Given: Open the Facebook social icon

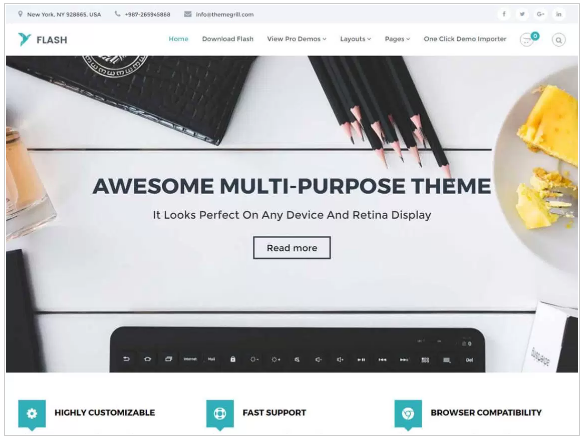Looking at the screenshot, I should tap(504, 14).
